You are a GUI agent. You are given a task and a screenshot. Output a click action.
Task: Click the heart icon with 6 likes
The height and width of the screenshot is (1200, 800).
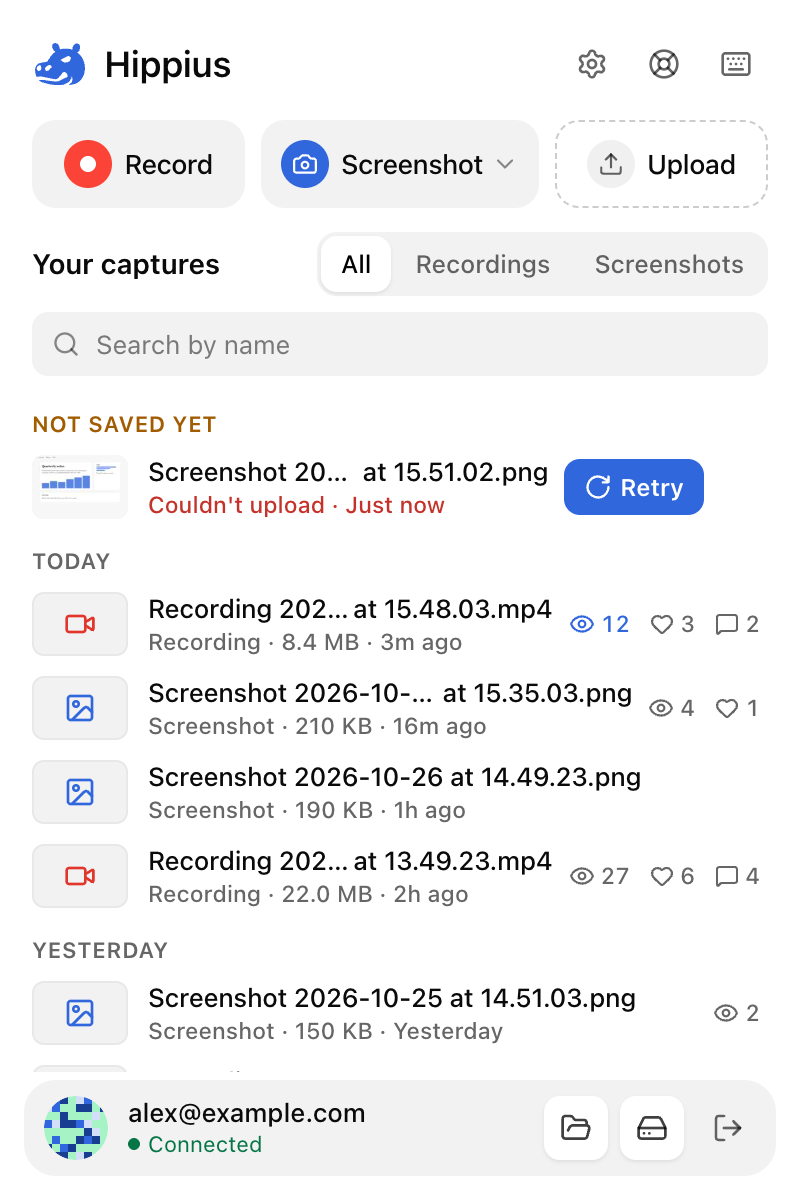click(x=661, y=876)
